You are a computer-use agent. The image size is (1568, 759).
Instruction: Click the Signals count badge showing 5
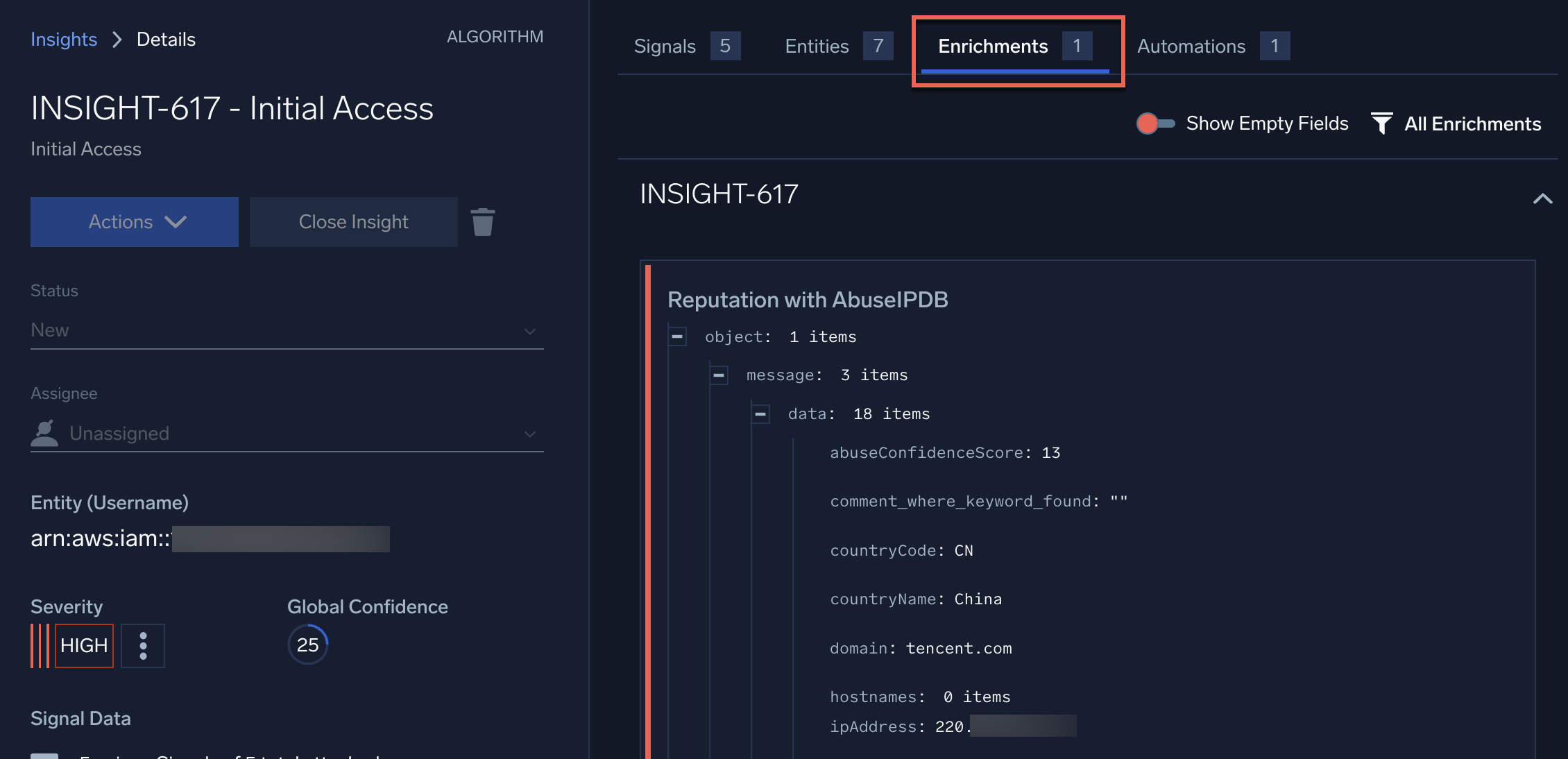(726, 46)
